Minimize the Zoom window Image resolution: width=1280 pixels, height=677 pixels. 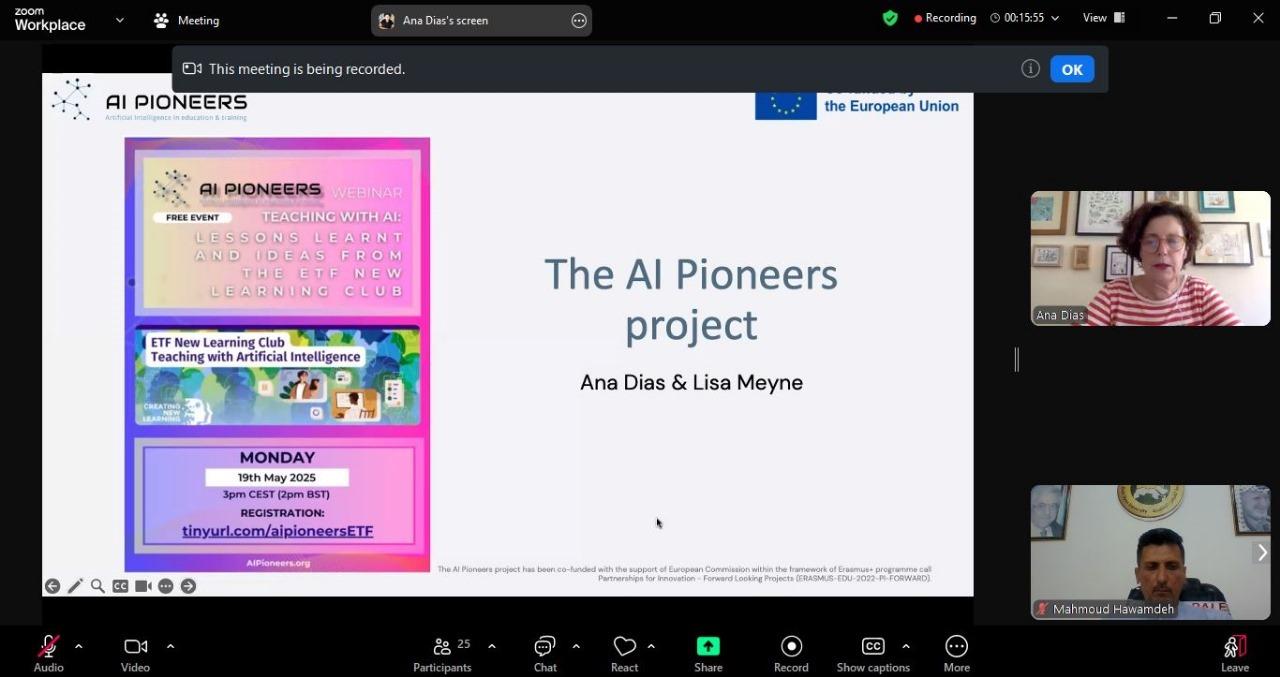tap(1172, 18)
